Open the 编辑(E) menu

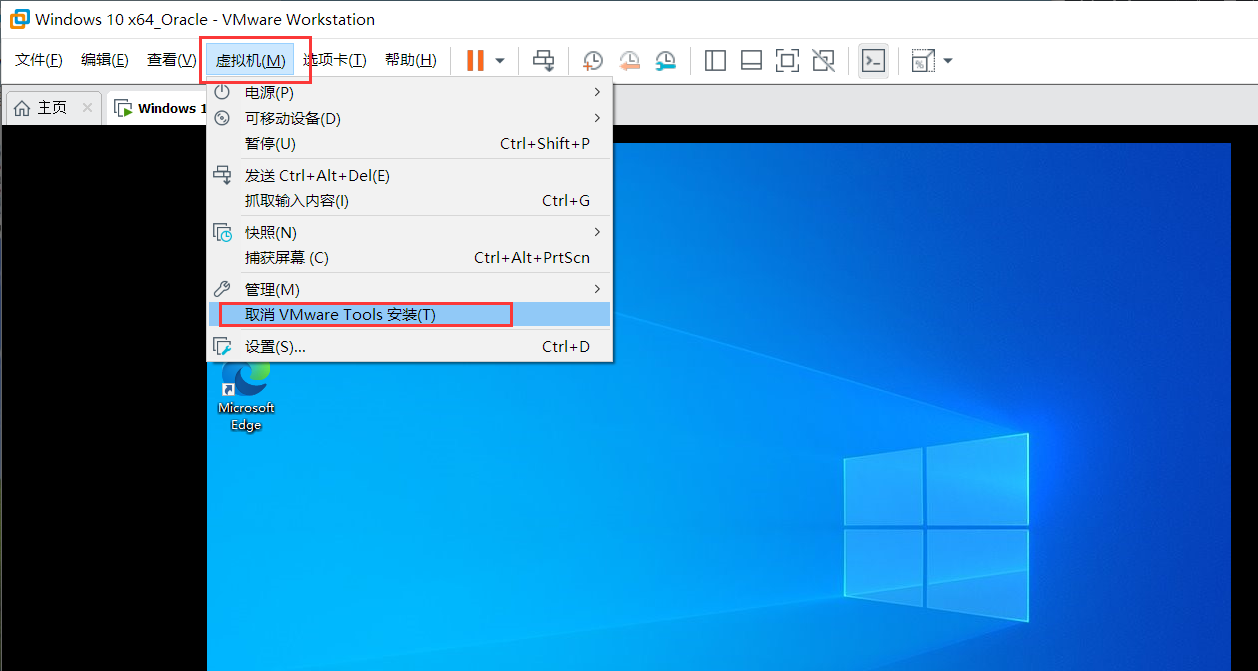(x=105, y=60)
